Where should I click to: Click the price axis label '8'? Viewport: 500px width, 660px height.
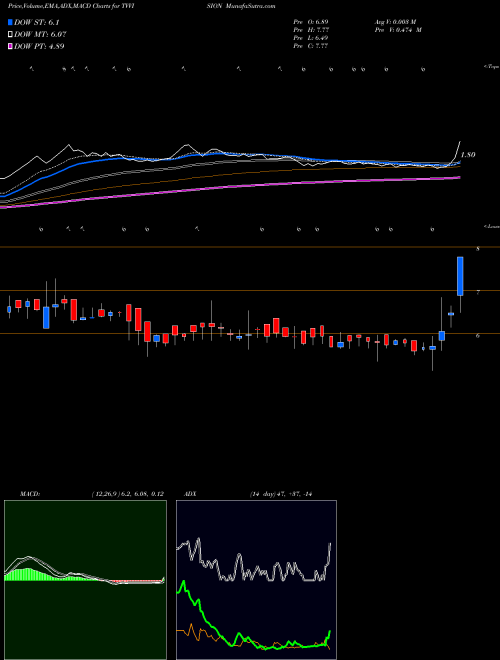tap(478, 249)
